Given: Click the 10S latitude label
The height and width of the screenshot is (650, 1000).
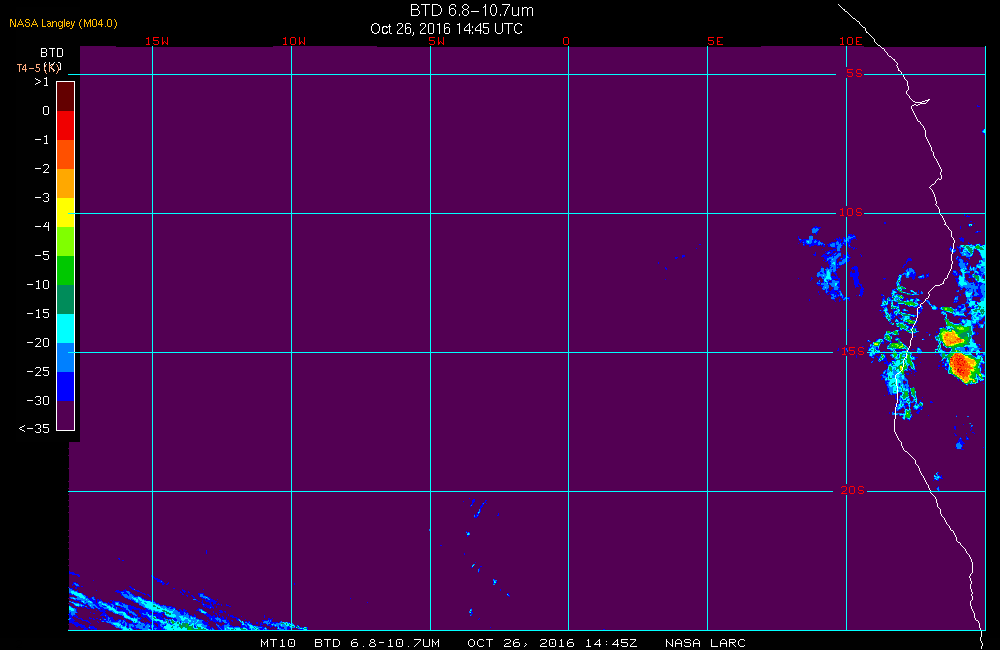Looking at the screenshot, I should pyautogui.click(x=850, y=212).
